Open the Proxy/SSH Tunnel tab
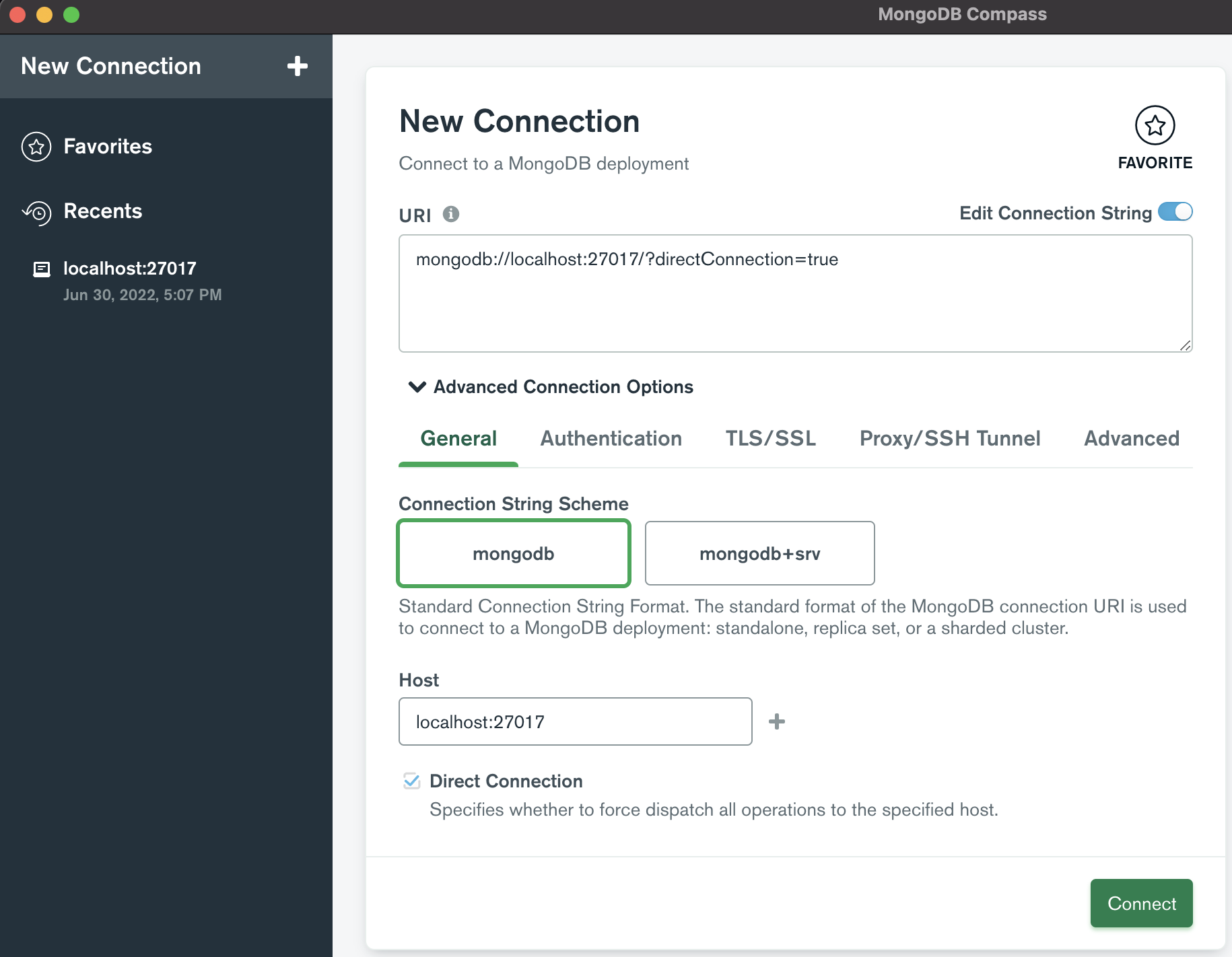This screenshot has height=957, width=1232. [950, 439]
